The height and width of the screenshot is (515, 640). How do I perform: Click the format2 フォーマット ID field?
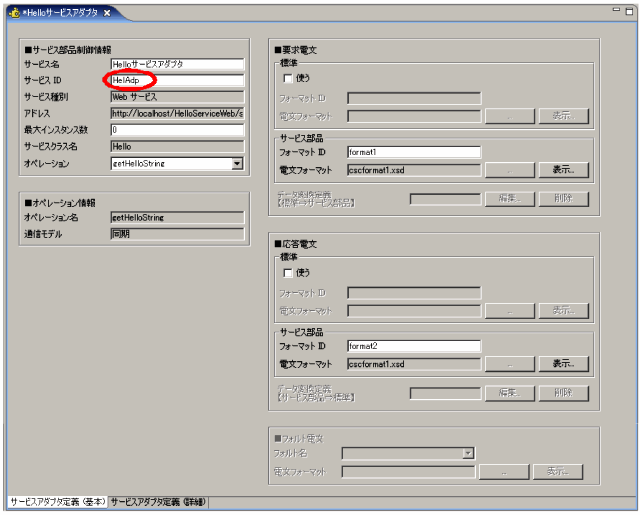click(414, 346)
